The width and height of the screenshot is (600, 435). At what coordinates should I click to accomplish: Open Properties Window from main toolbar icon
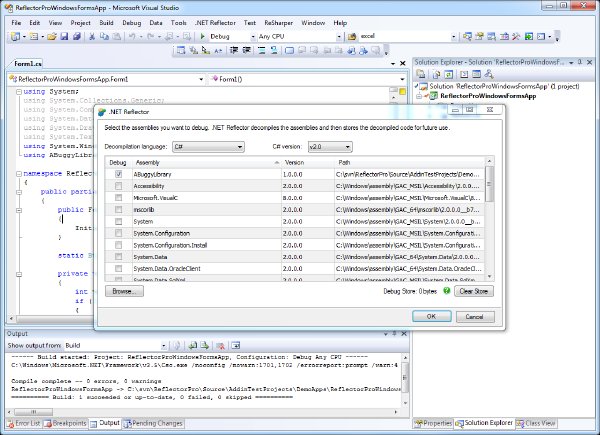[479, 36]
